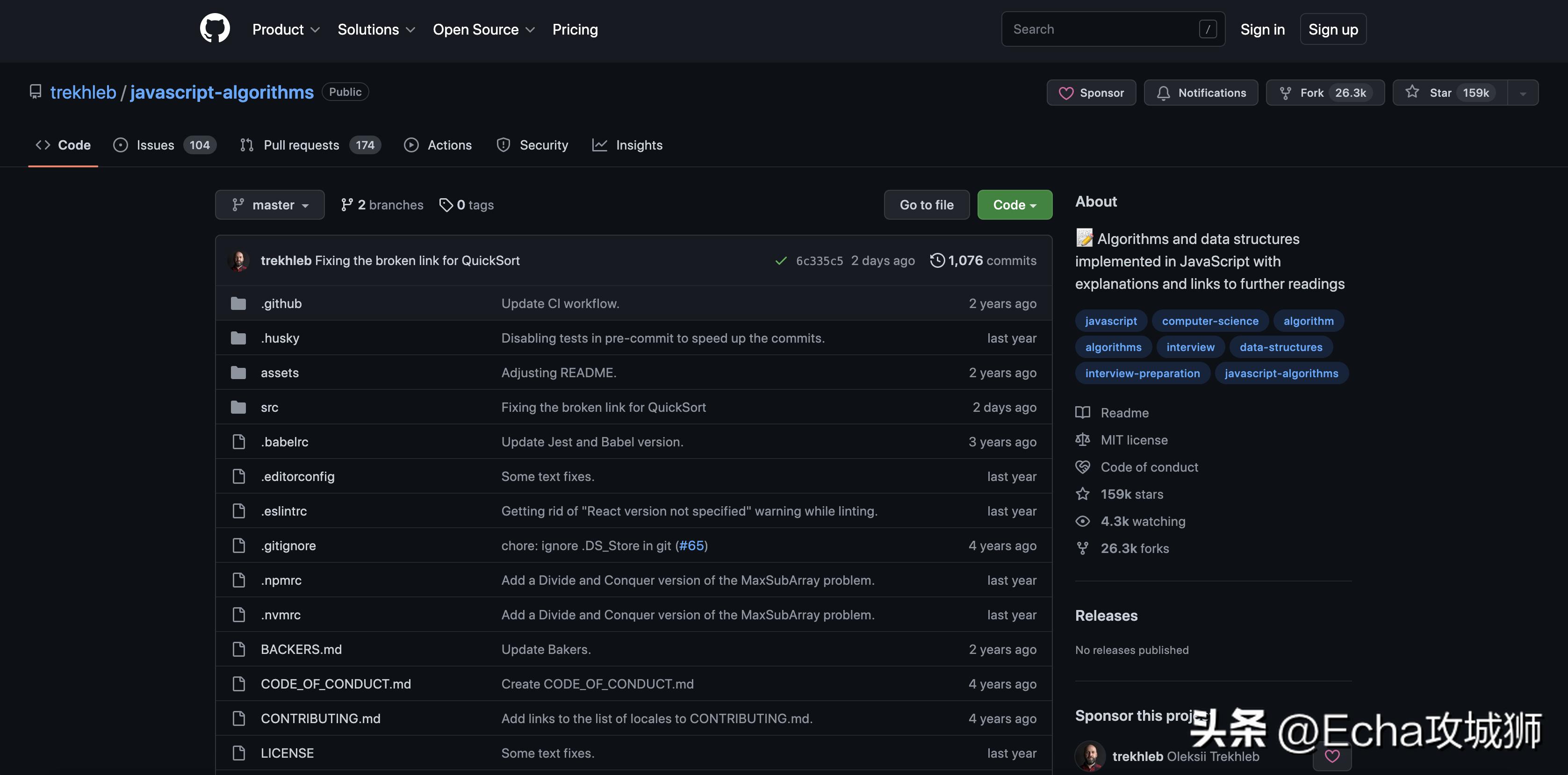
Task: Click the GitHub Octocat logo
Action: click(215, 29)
